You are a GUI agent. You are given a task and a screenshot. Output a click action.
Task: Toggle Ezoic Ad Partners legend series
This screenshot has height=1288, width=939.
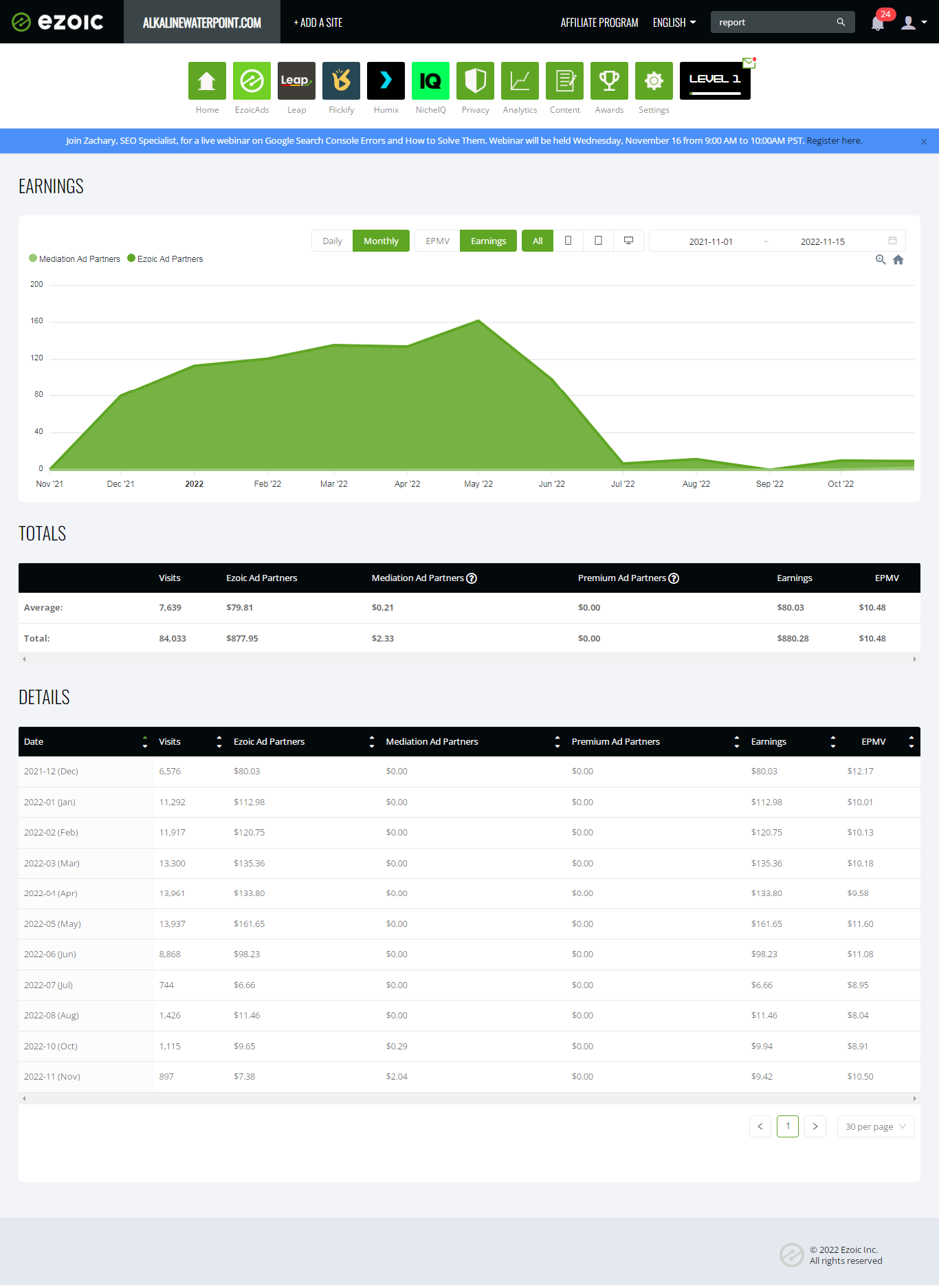(165, 259)
